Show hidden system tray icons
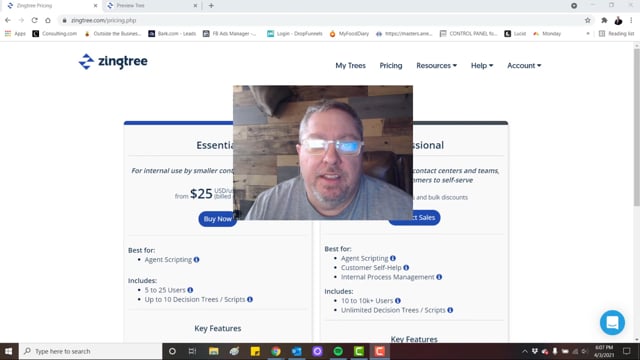Image resolution: width=640 pixels, height=360 pixels. tap(524, 351)
